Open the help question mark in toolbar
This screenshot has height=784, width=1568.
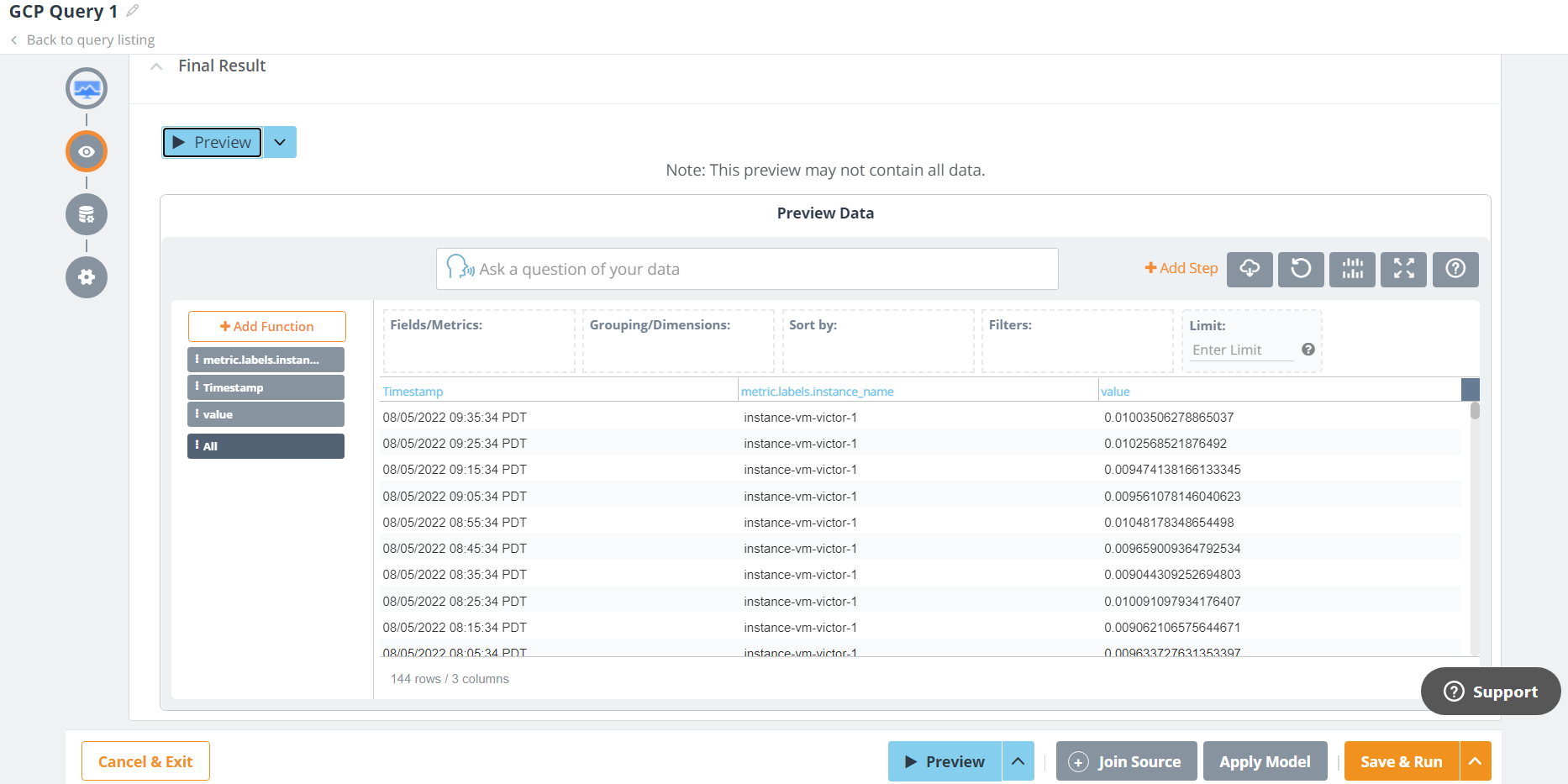coord(1455,269)
